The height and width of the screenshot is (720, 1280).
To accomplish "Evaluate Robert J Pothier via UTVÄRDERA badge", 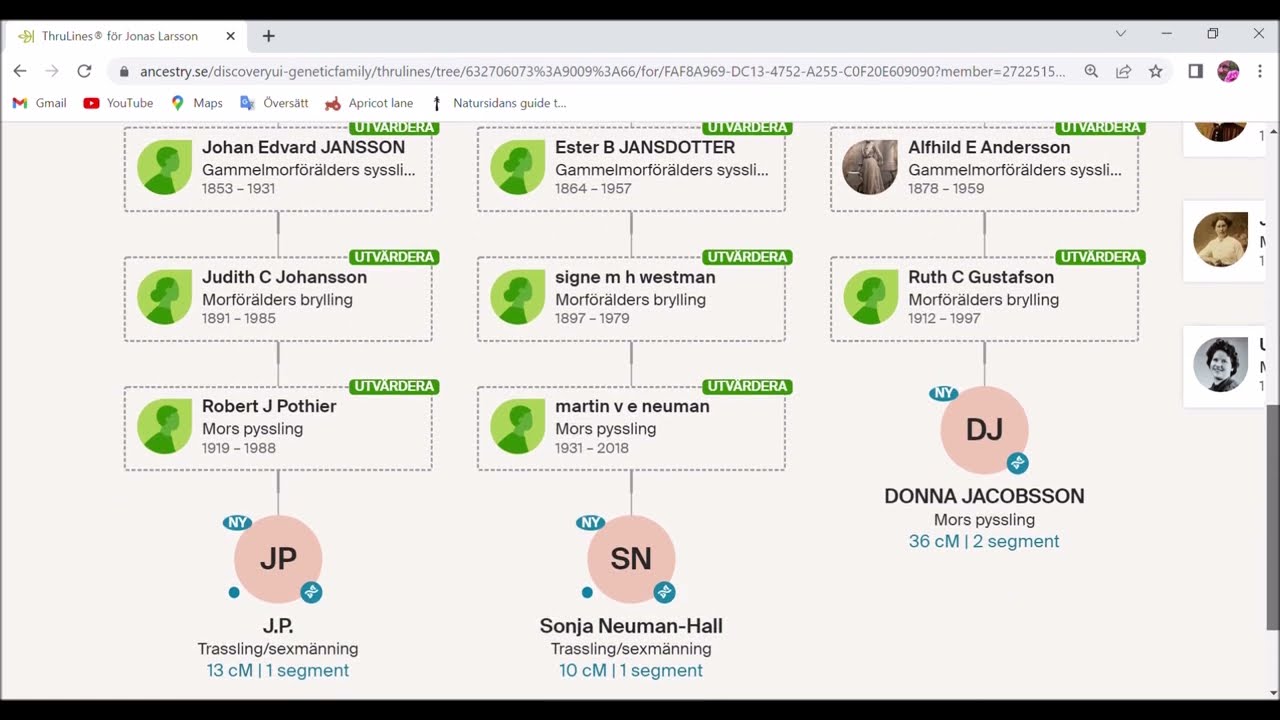I will coord(394,386).
